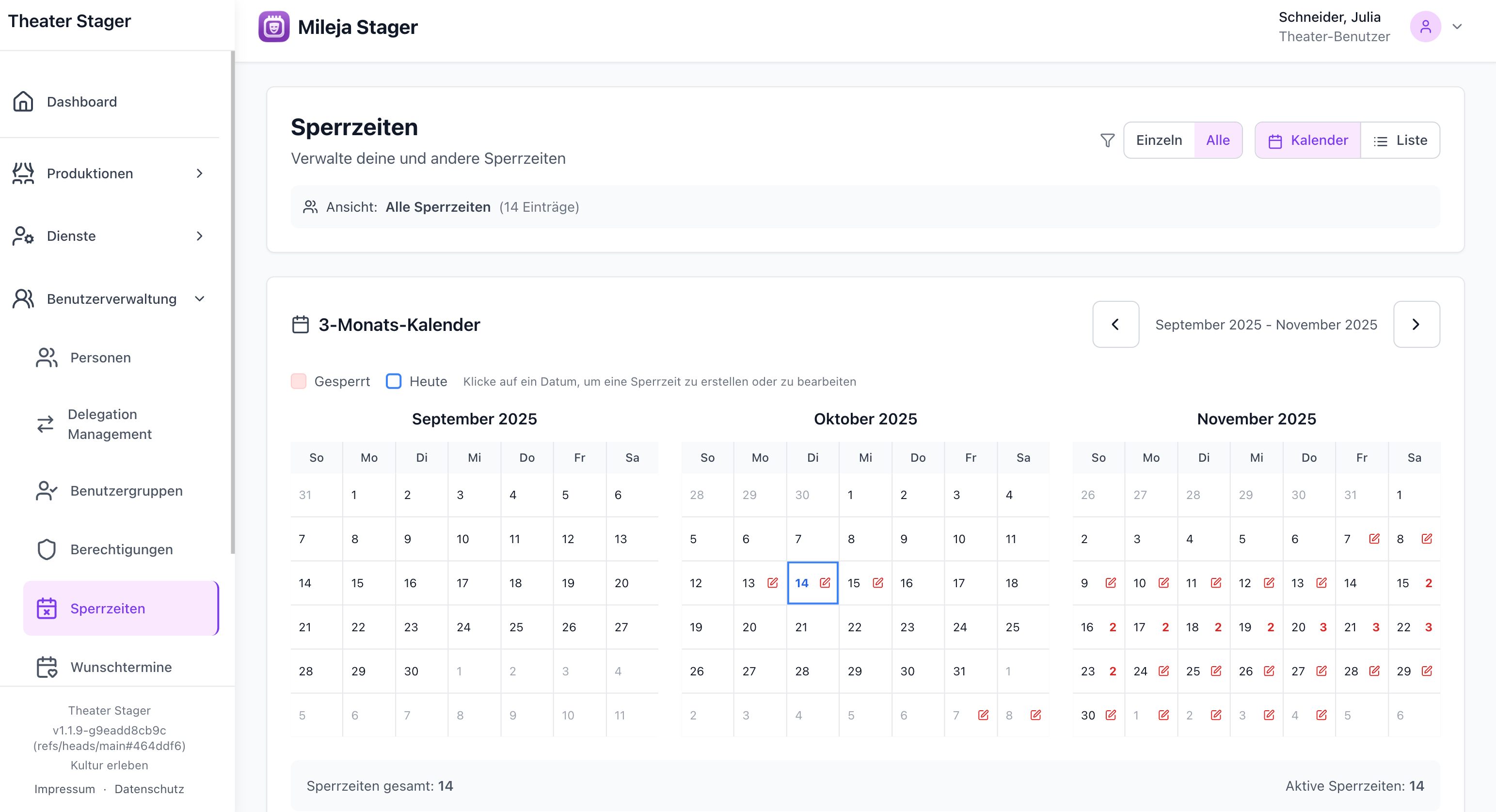Click the Wunschtermine calendar icon
Image resolution: width=1496 pixels, height=812 pixels.
(x=47, y=667)
